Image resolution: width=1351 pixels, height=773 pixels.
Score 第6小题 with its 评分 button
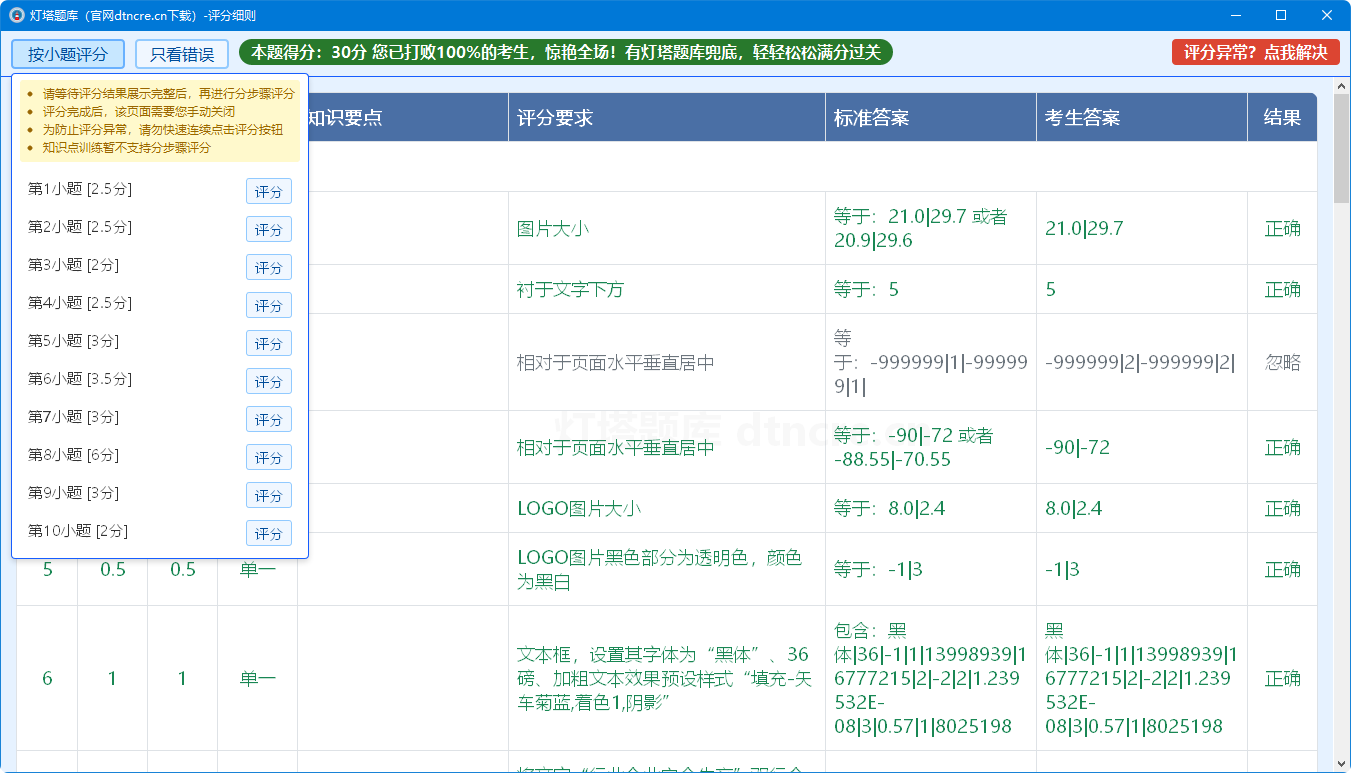pos(269,382)
